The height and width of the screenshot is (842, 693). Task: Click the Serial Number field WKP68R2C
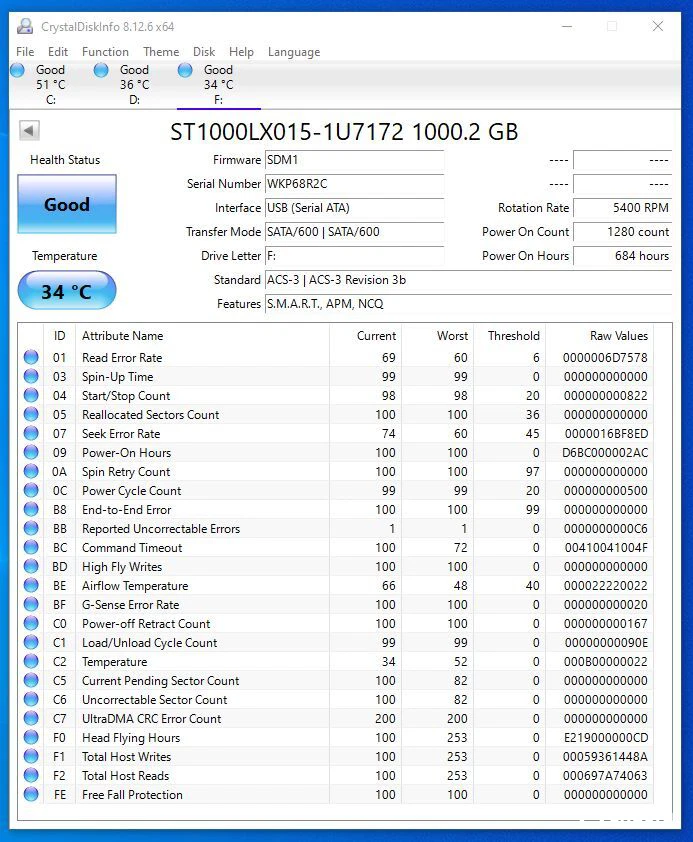tap(354, 184)
